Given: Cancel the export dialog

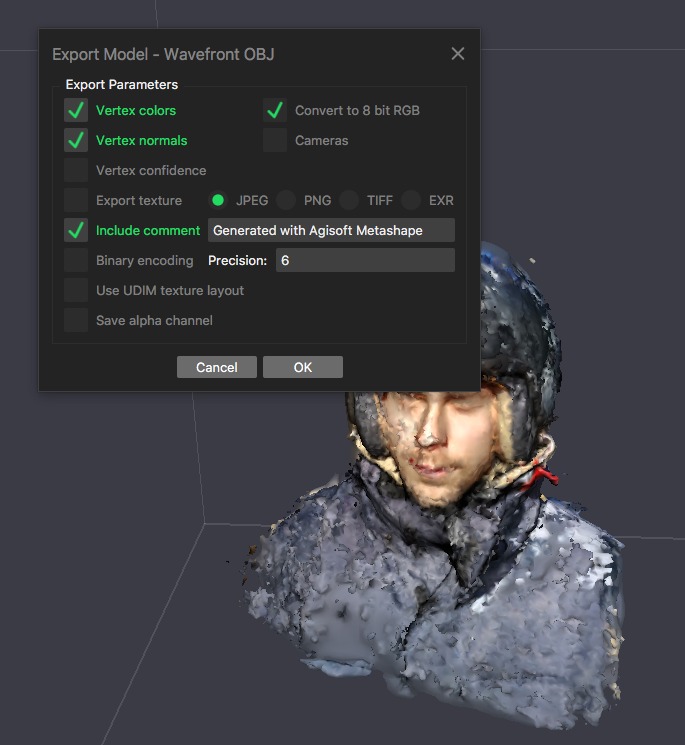Looking at the screenshot, I should point(217,367).
